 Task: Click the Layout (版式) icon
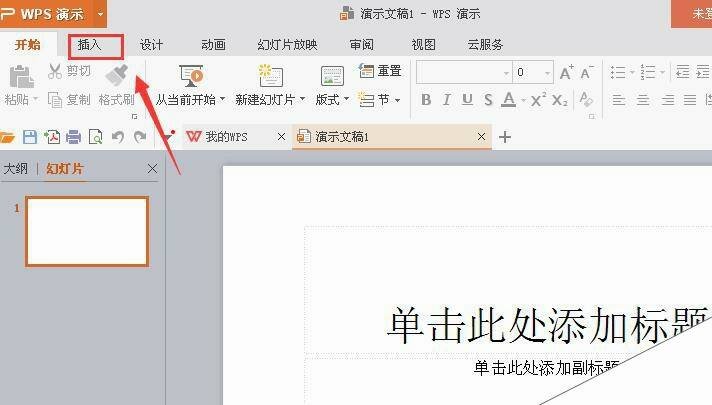[x=332, y=76]
